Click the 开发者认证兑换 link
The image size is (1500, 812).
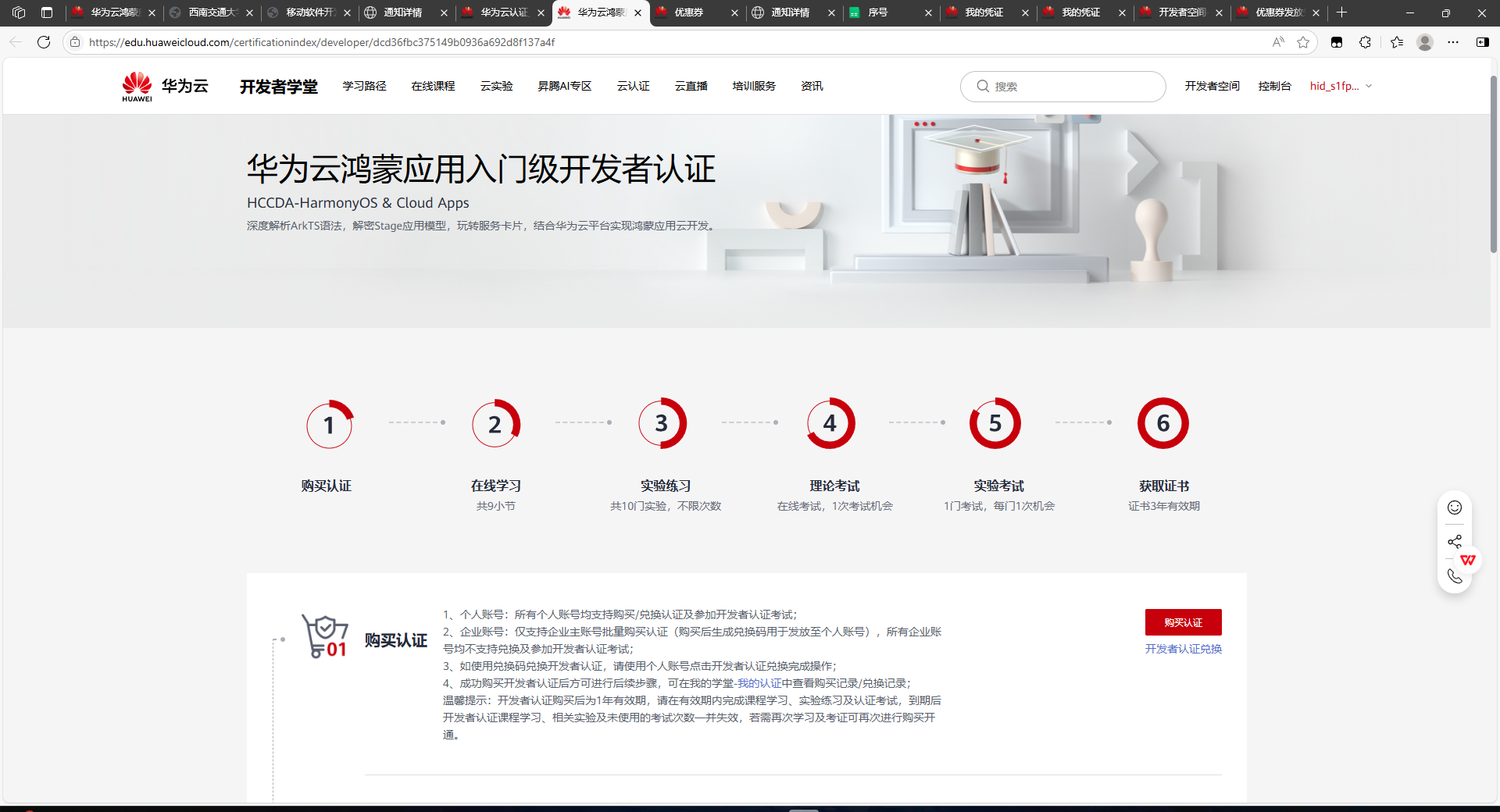tap(1183, 649)
